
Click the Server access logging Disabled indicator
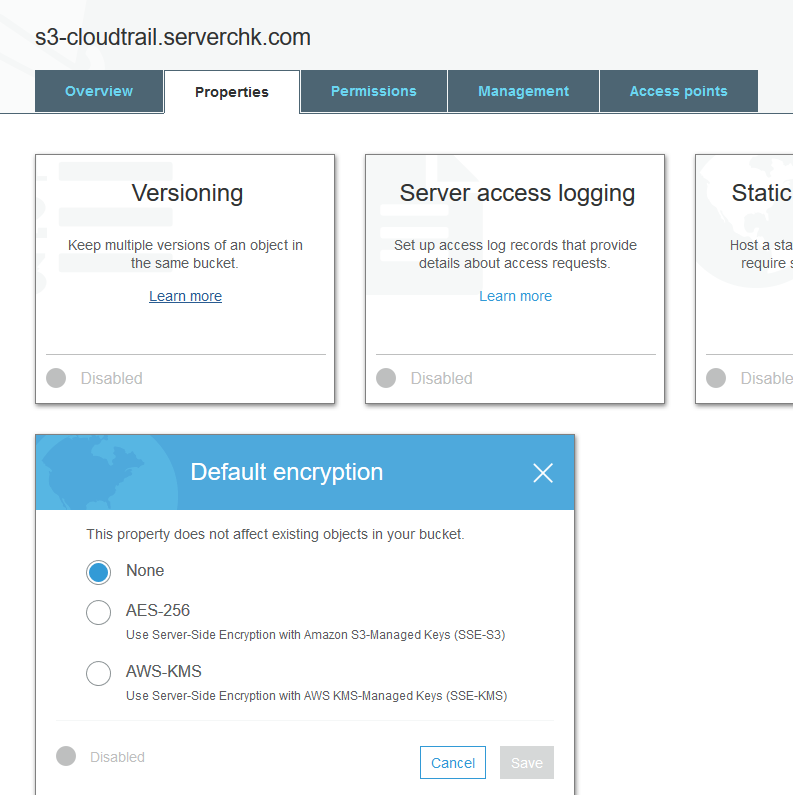coord(386,378)
